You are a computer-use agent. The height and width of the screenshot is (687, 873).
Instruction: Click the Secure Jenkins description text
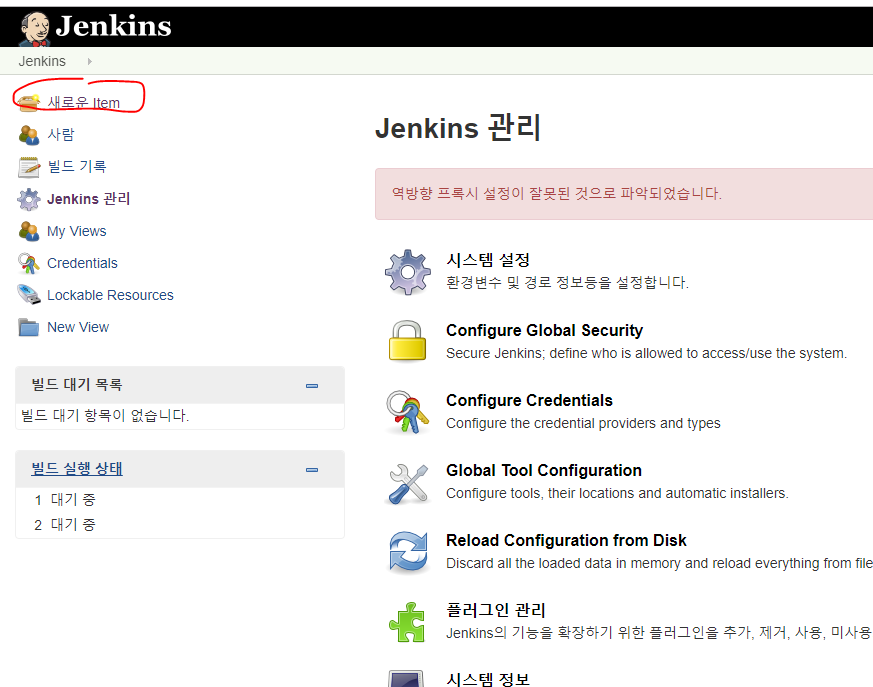tap(646, 354)
